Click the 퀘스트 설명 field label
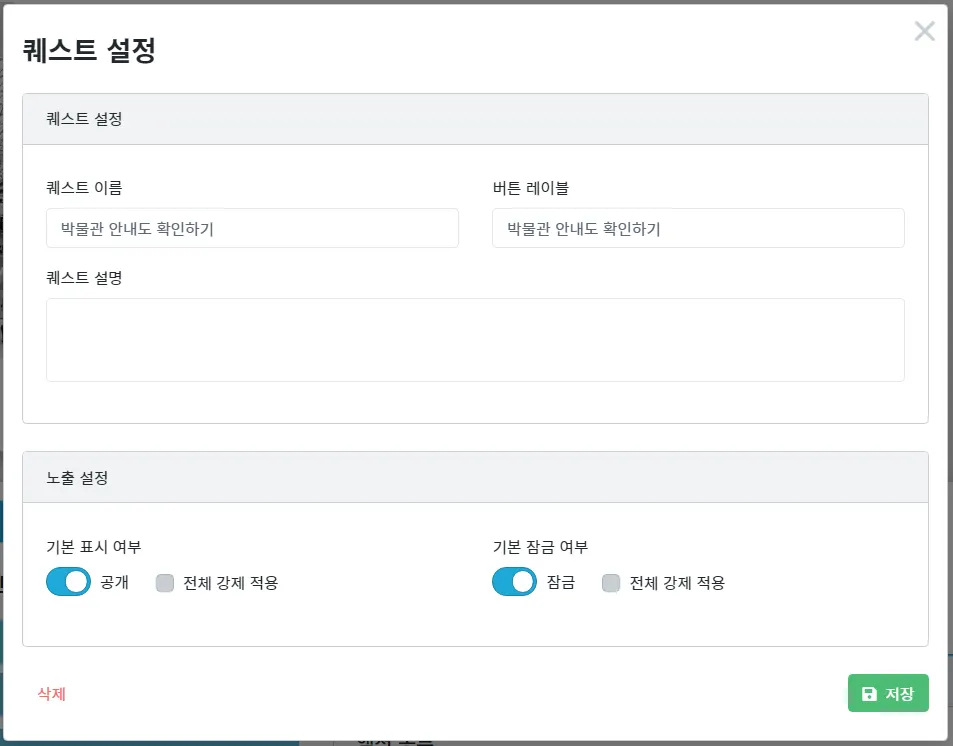The height and width of the screenshot is (746, 953). pyautogui.click(x=84, y=278)
